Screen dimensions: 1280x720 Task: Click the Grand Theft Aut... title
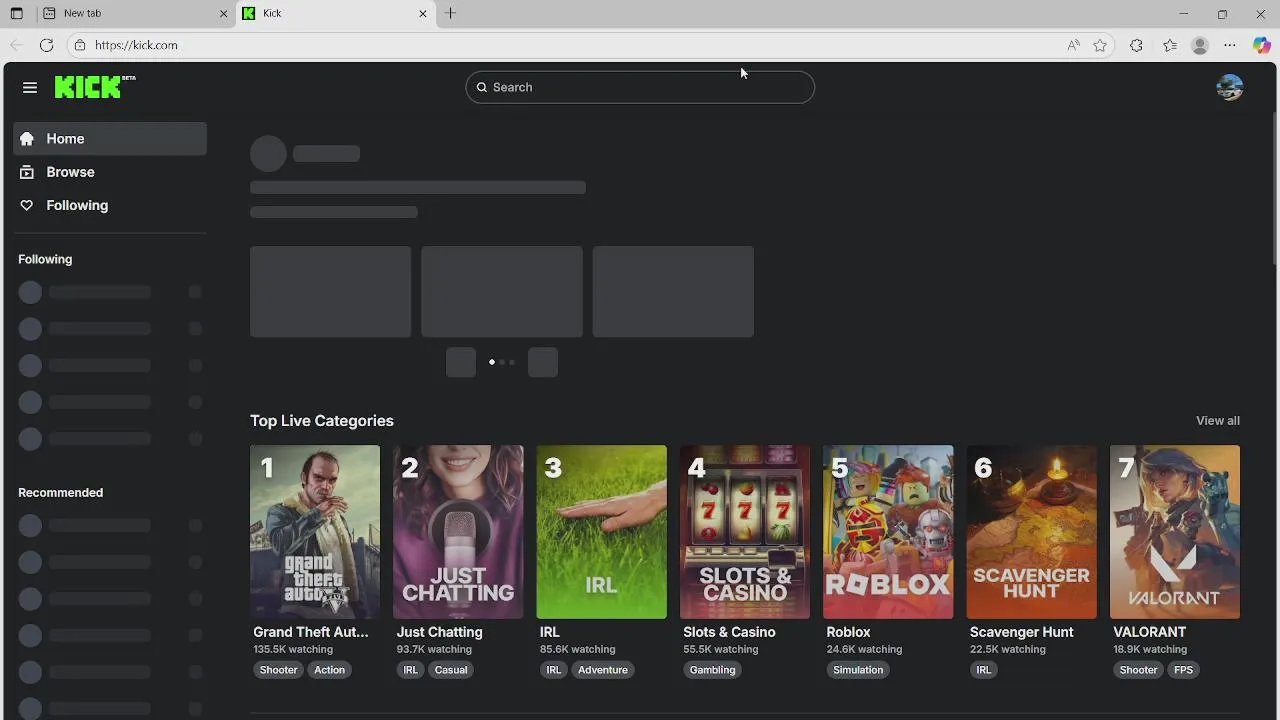pyautogui.click(x=311, y=632)
